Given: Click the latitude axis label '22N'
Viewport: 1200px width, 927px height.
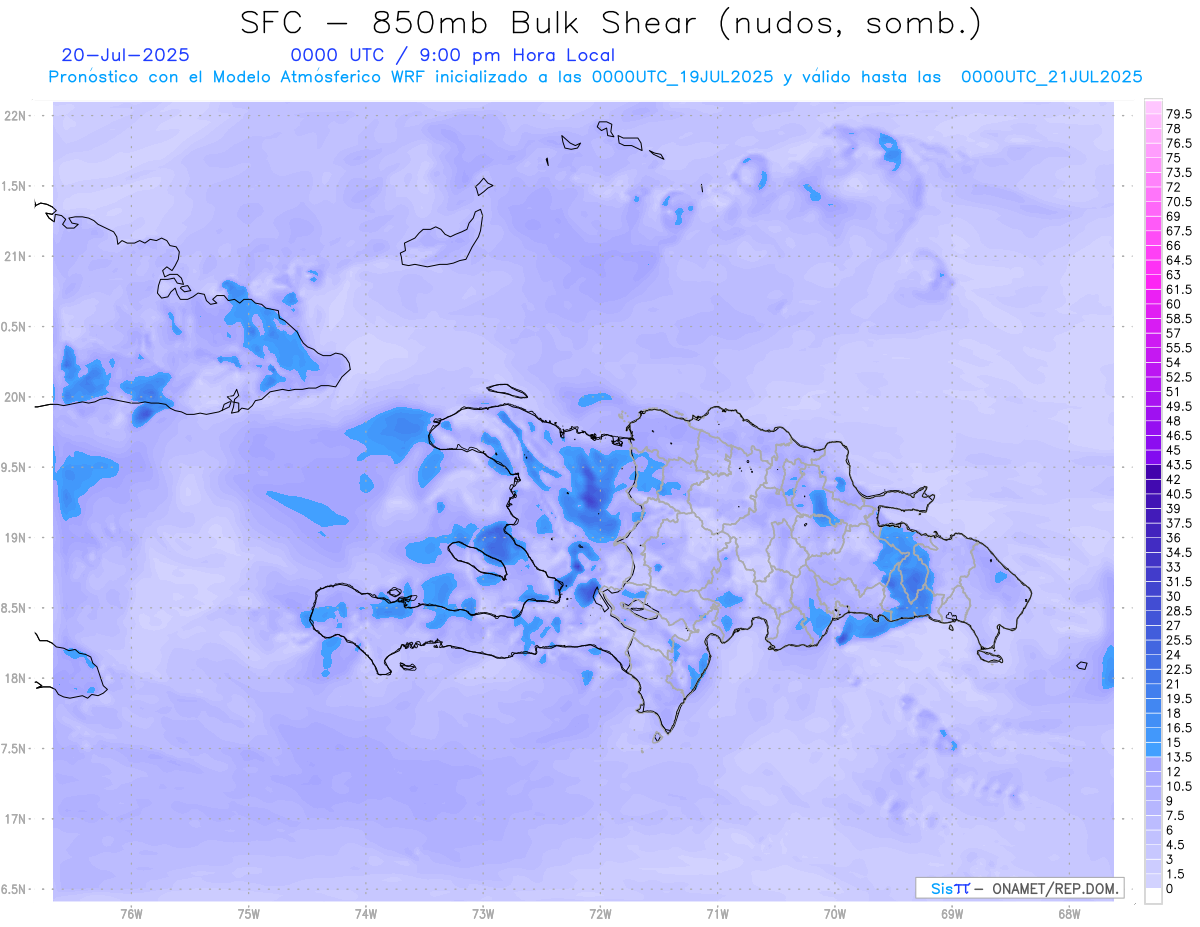Looking at the screenshot, I should pos(17,116).
